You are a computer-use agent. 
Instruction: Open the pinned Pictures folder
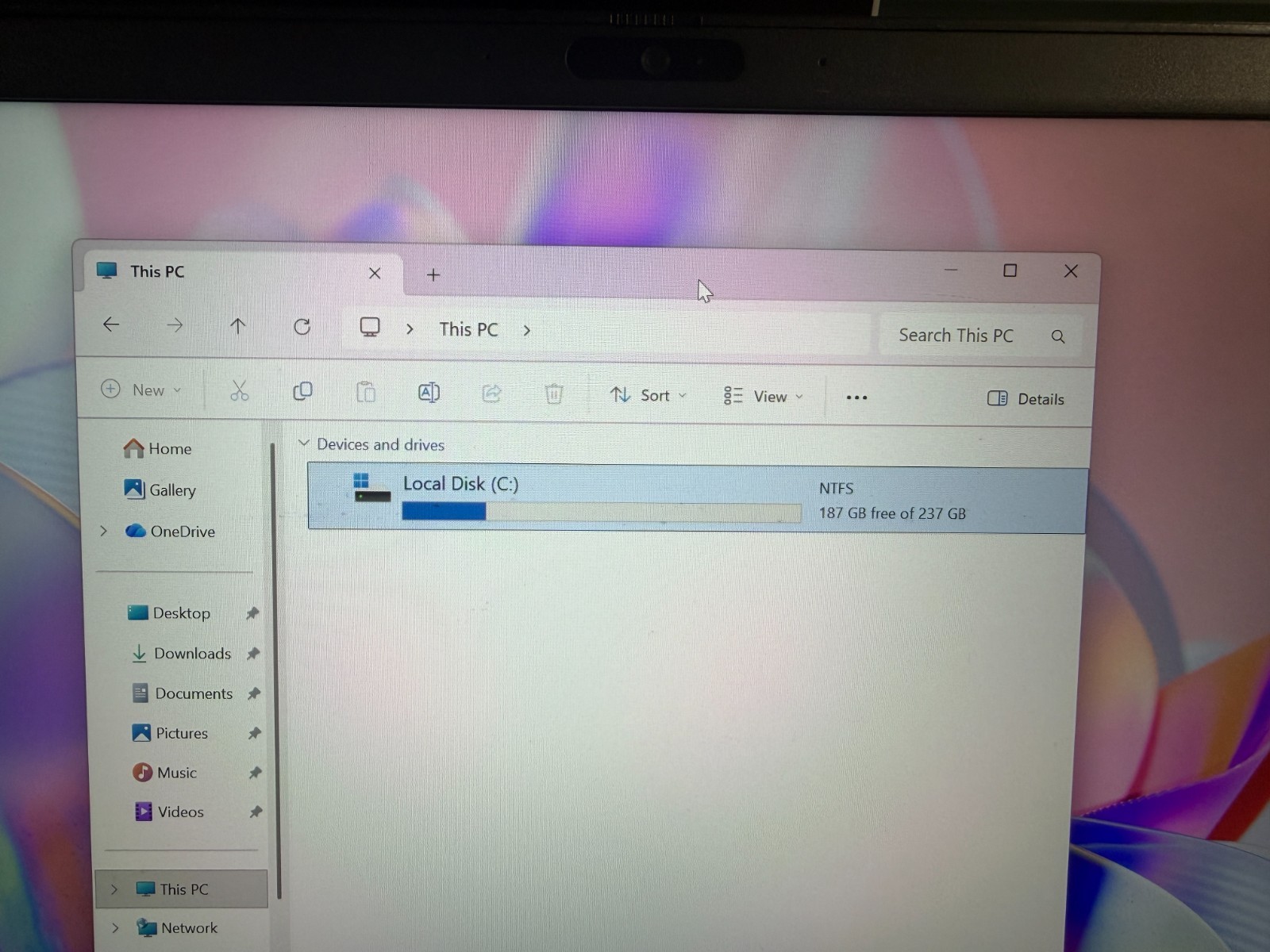[170, 732]
